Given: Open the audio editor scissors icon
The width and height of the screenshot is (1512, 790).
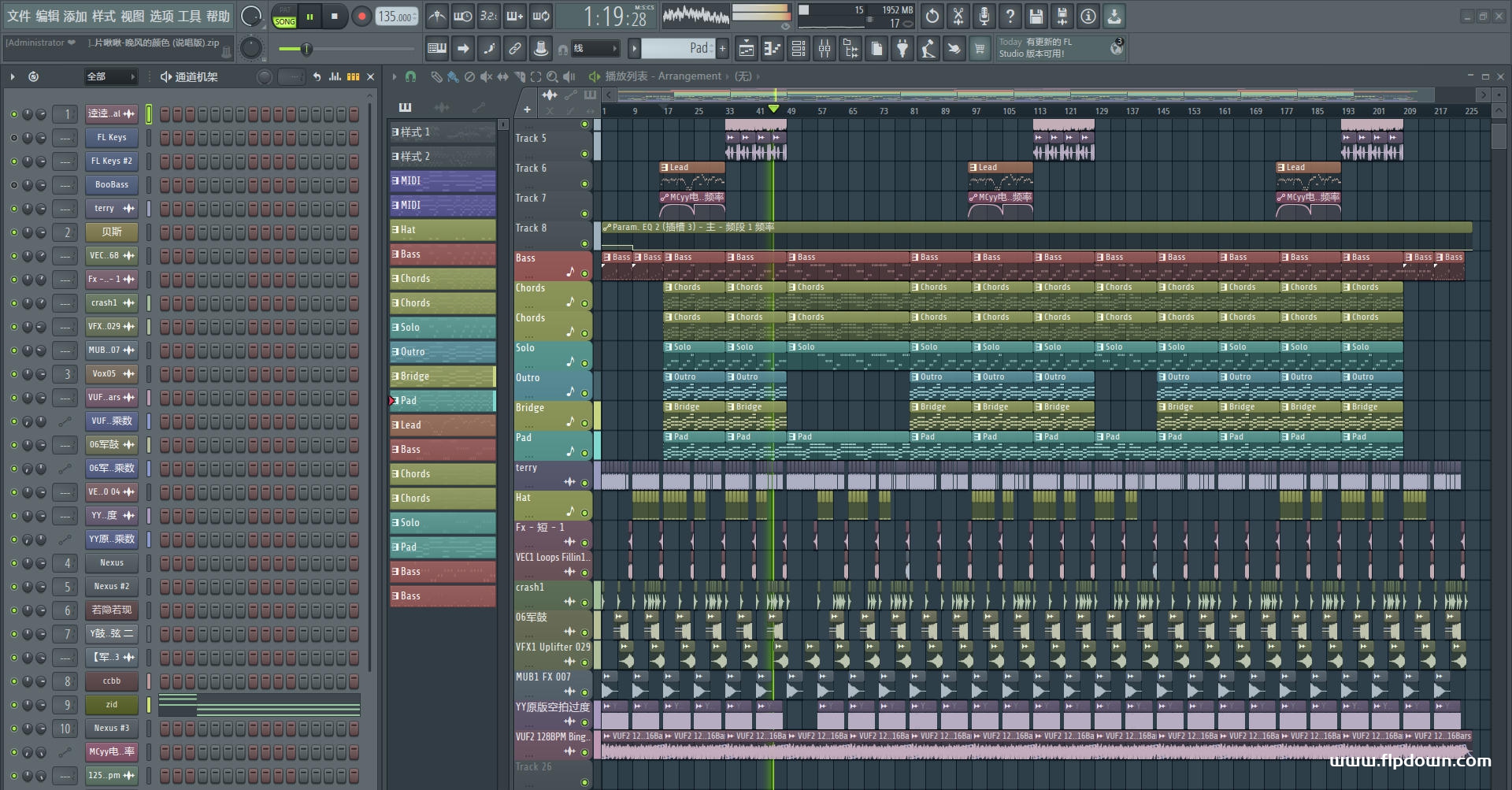Looking at the screenshot, I should pos(958,16).
